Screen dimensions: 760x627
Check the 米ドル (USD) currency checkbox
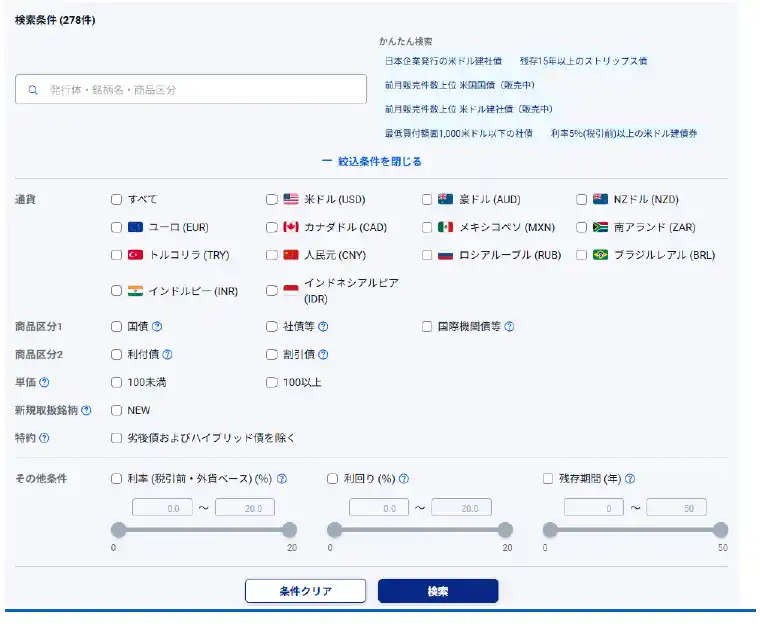272,199
